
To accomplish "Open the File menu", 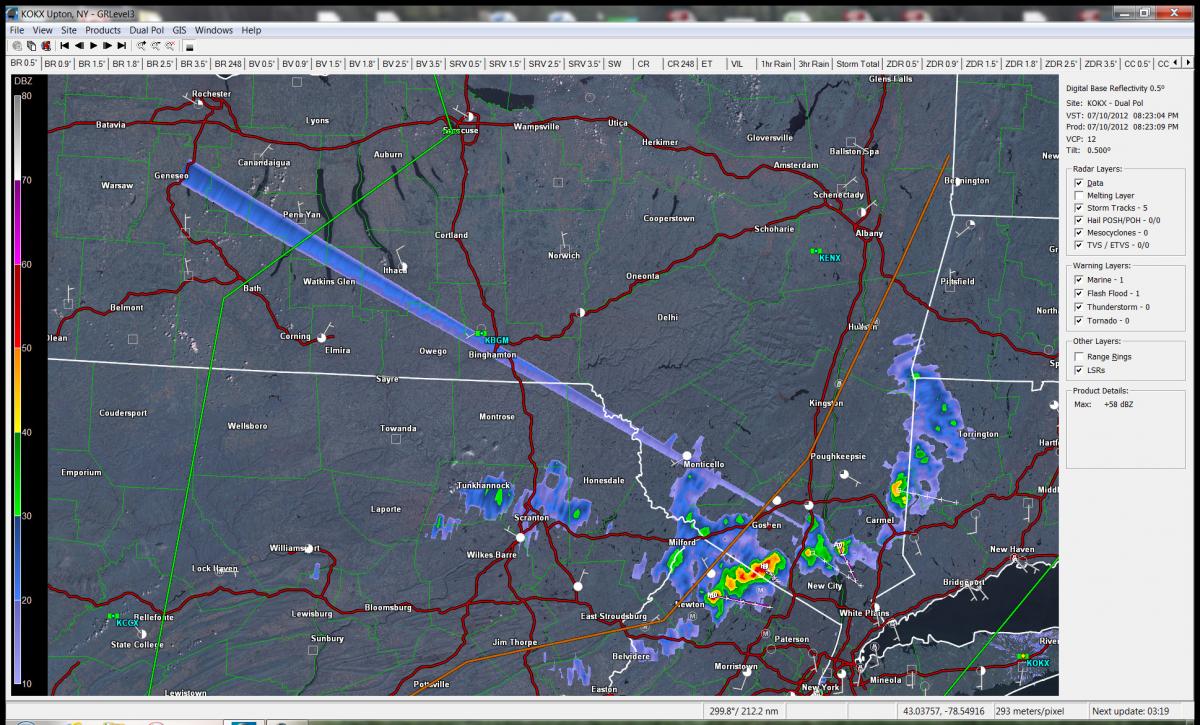I will 17,30.
